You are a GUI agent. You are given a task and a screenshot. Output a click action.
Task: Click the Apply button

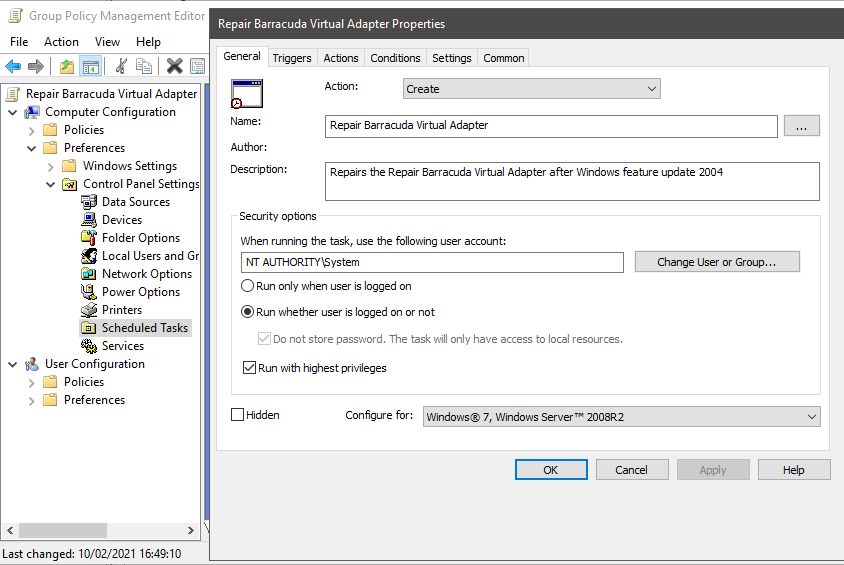(x=713, y=470)
